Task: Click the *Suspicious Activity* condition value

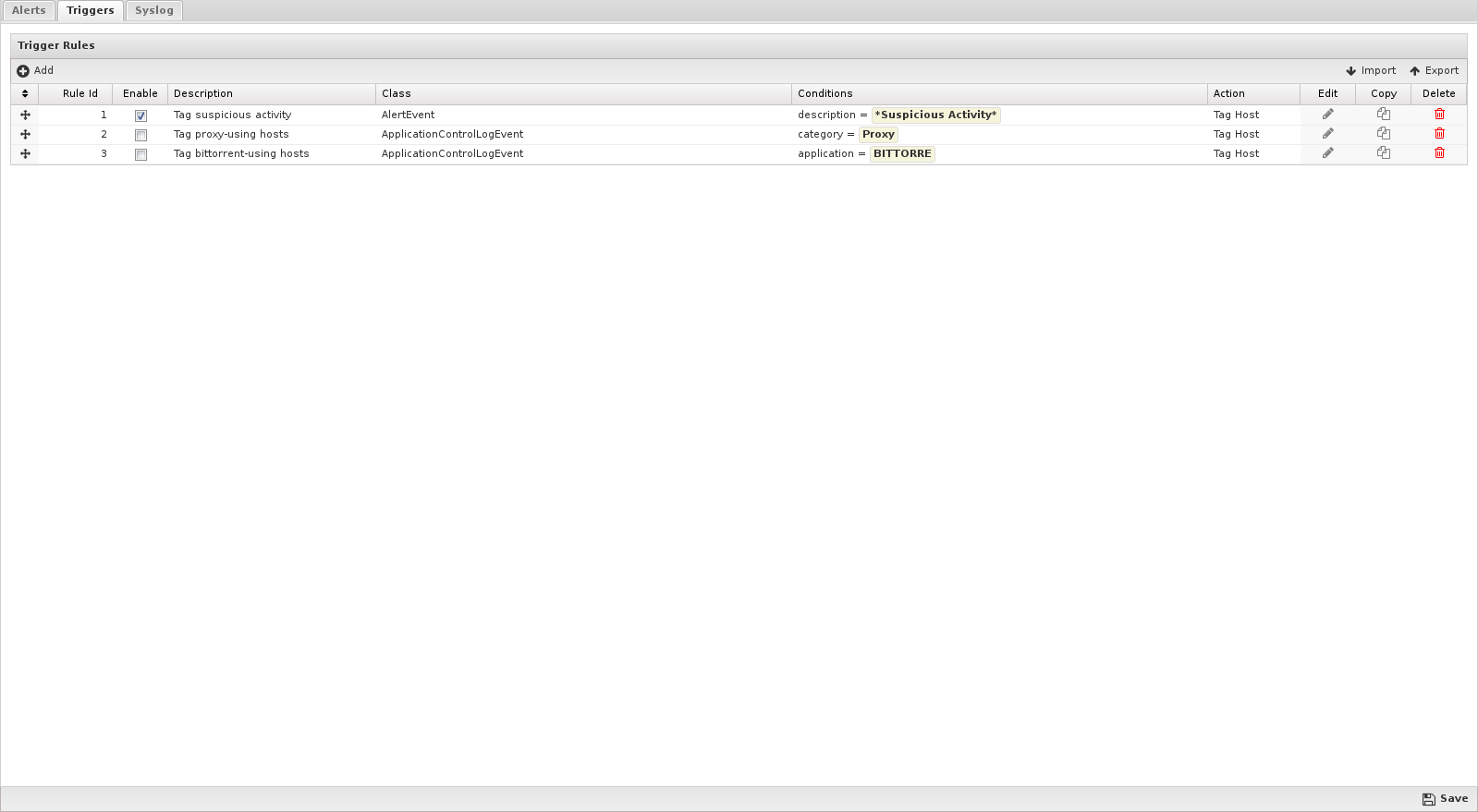Action: click(x=935, y=115)
